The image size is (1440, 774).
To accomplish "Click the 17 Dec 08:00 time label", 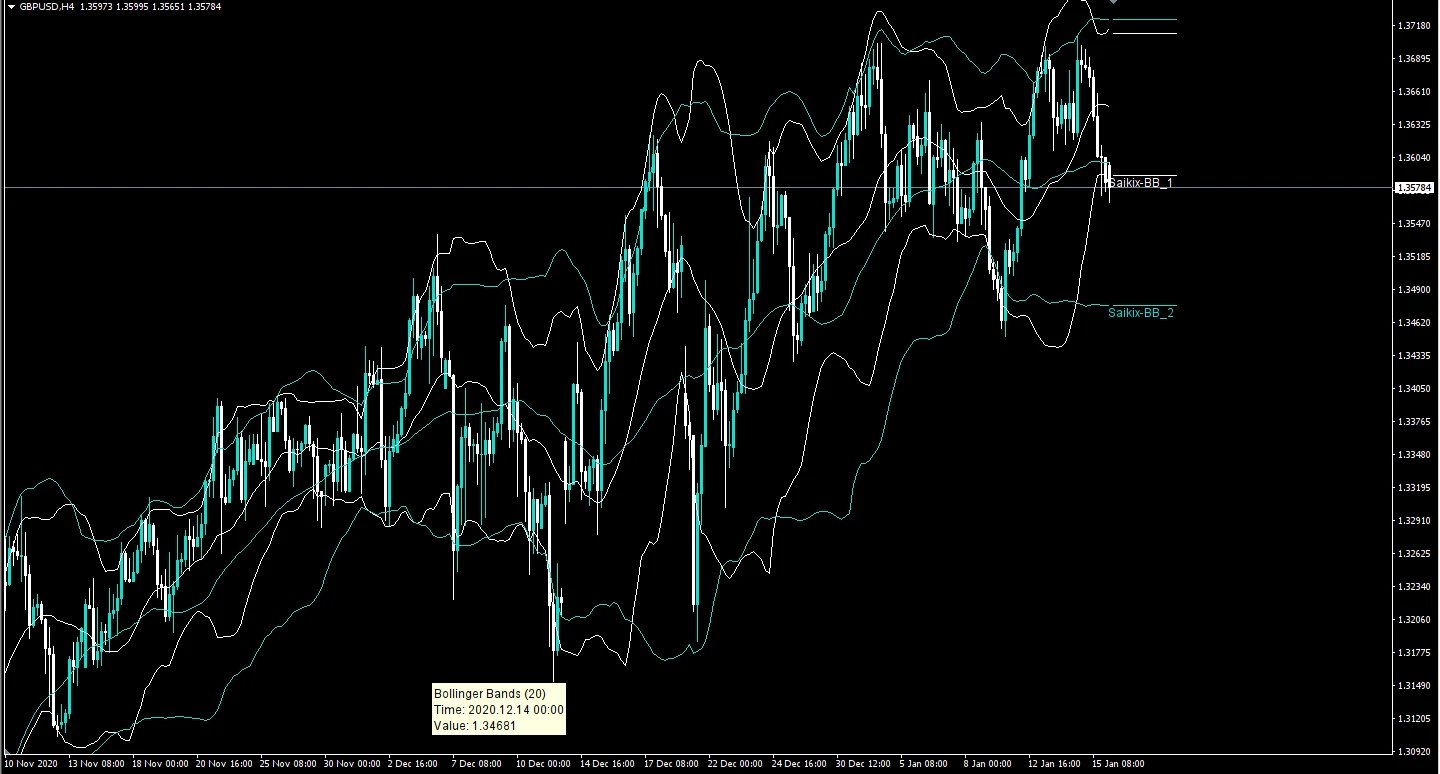I will pyautogui.click(x=672, y=764).
